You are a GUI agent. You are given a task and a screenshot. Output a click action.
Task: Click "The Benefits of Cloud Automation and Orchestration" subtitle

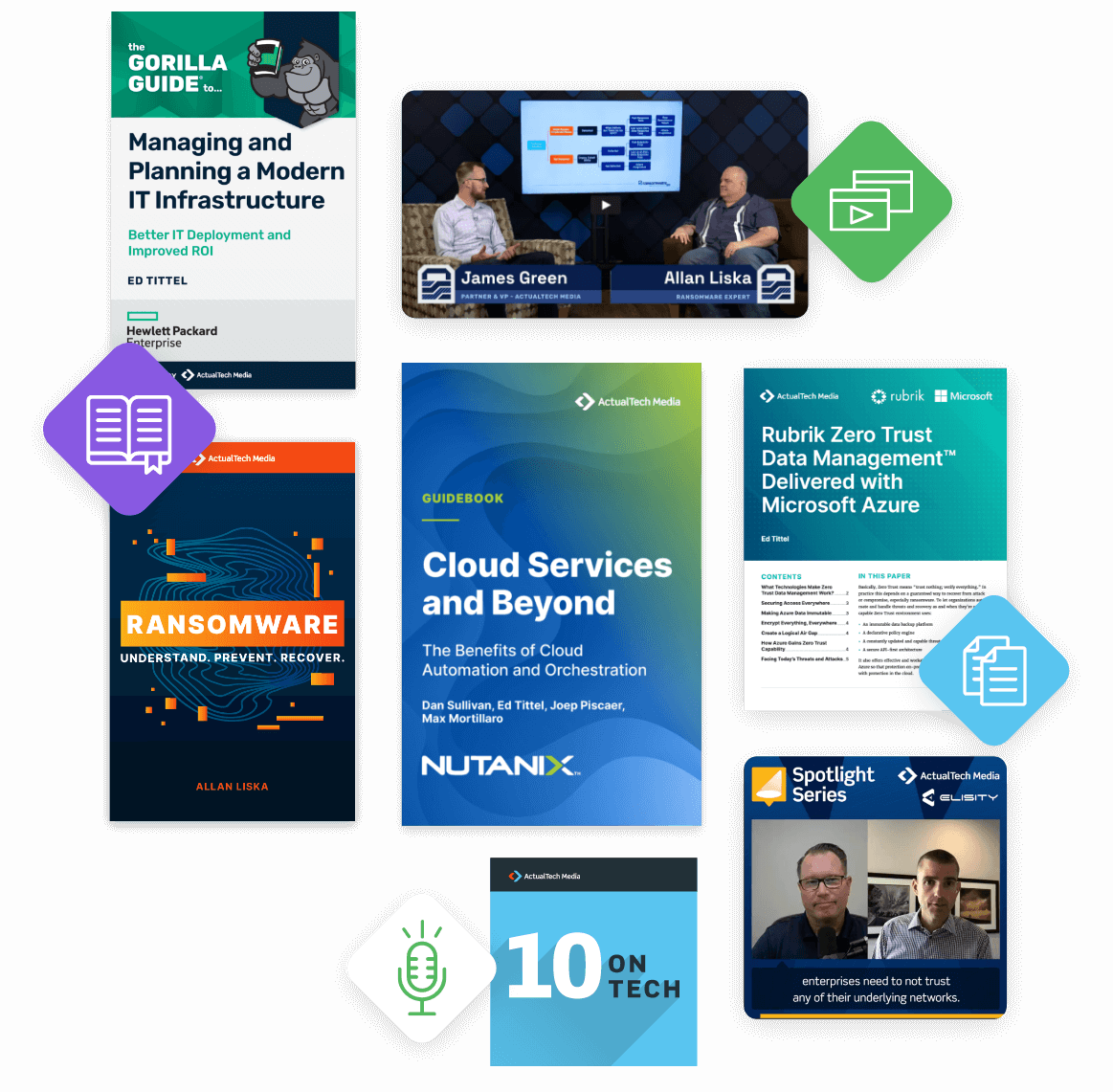point(534,660)
